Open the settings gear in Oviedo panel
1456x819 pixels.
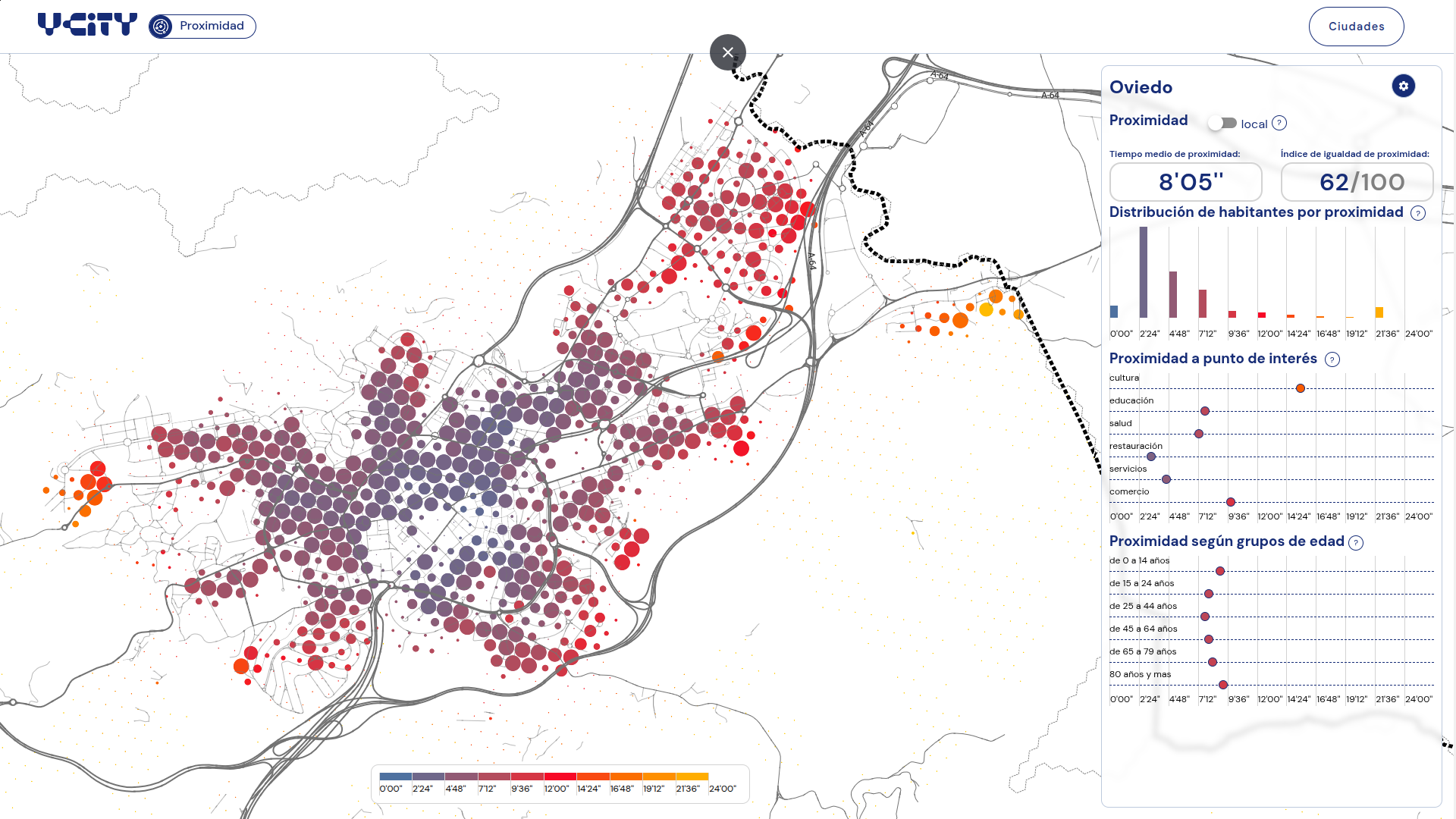click(1403, 86)
